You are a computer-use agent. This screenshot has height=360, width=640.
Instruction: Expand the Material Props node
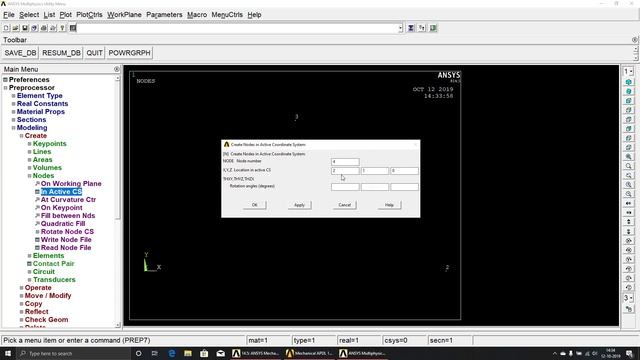tap(13, 111)
